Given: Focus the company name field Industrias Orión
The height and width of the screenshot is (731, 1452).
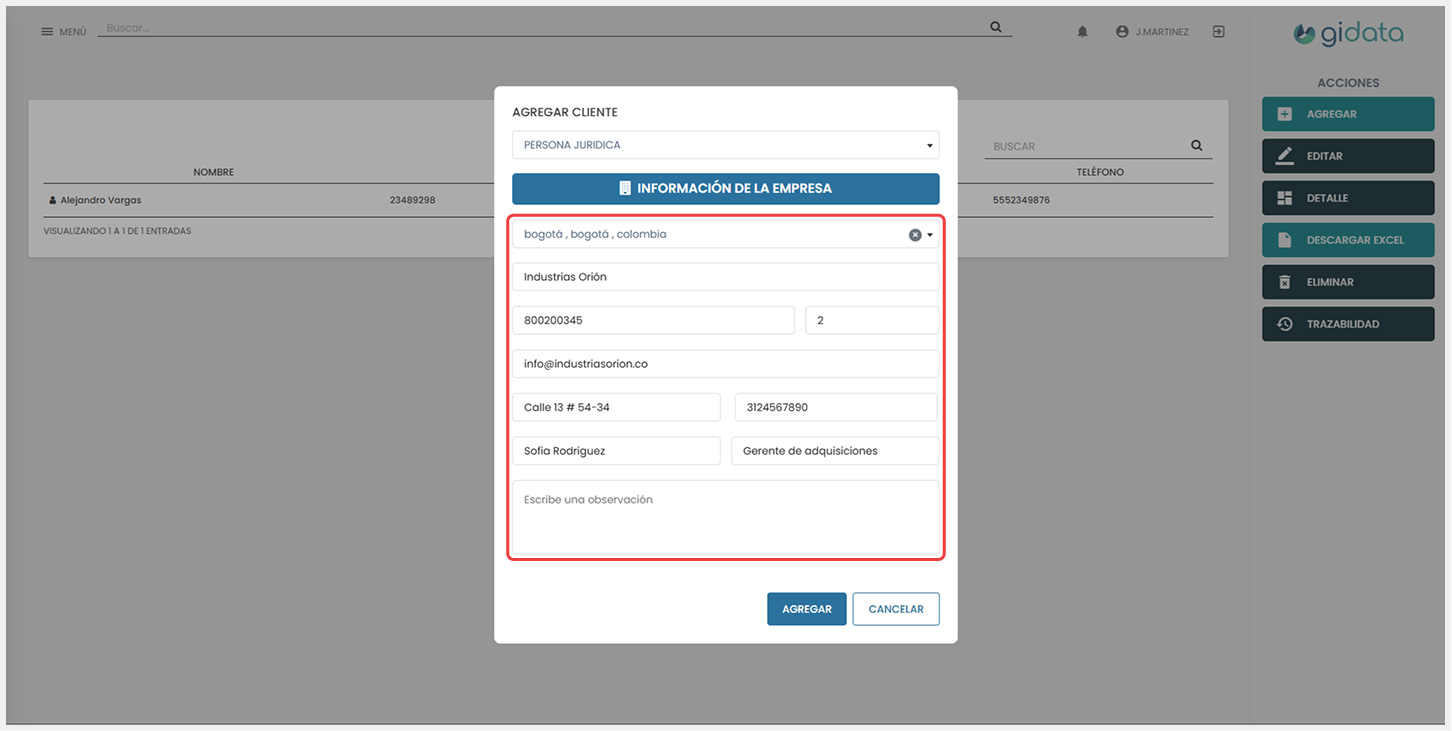Looking at the screenshot, I should tap(725, 277).
